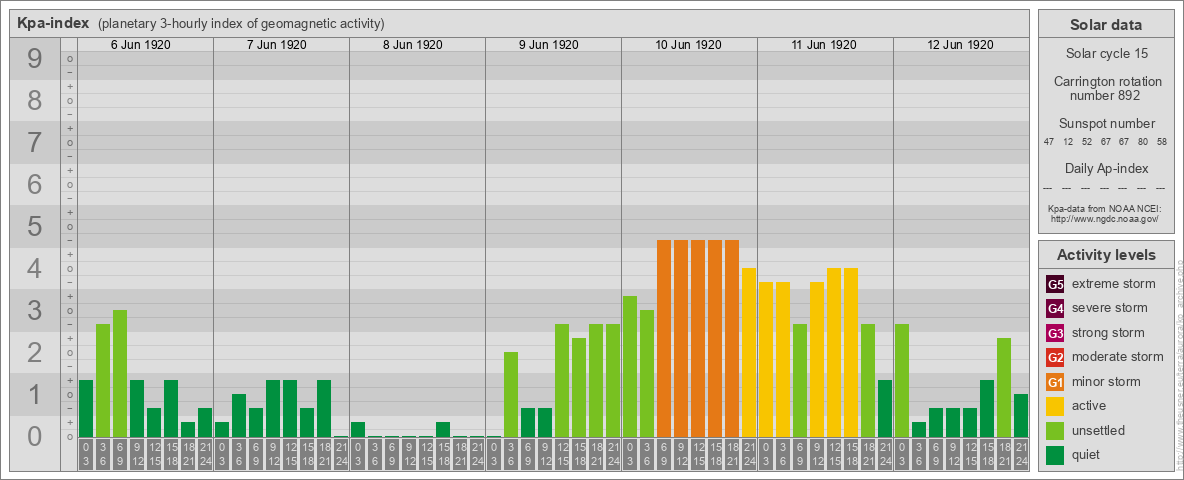
Task: Select the dark green quiet swatch
Action: (x=1055, y=455)
